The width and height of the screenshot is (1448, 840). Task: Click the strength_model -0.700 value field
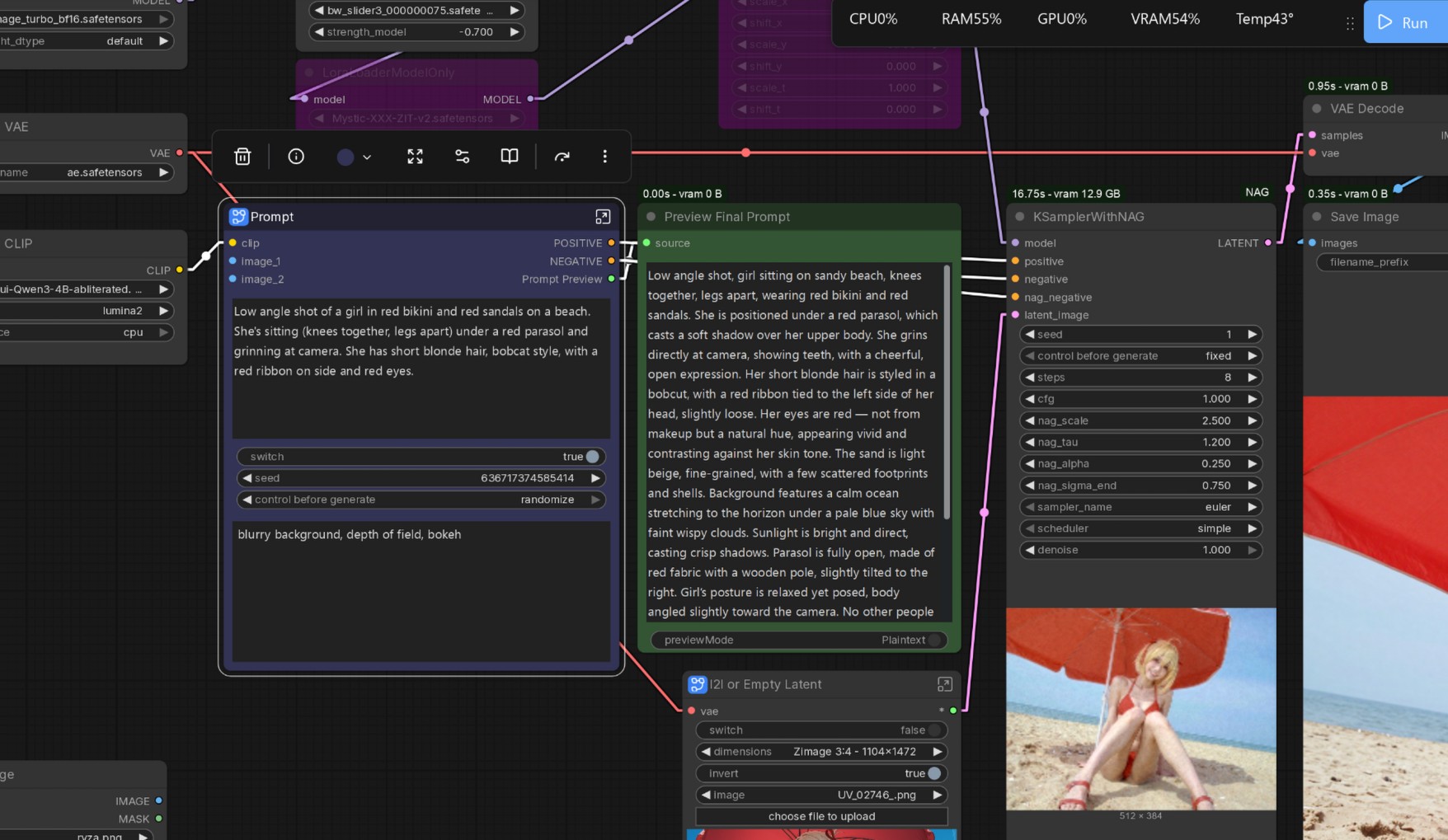(x=416, y=32)
